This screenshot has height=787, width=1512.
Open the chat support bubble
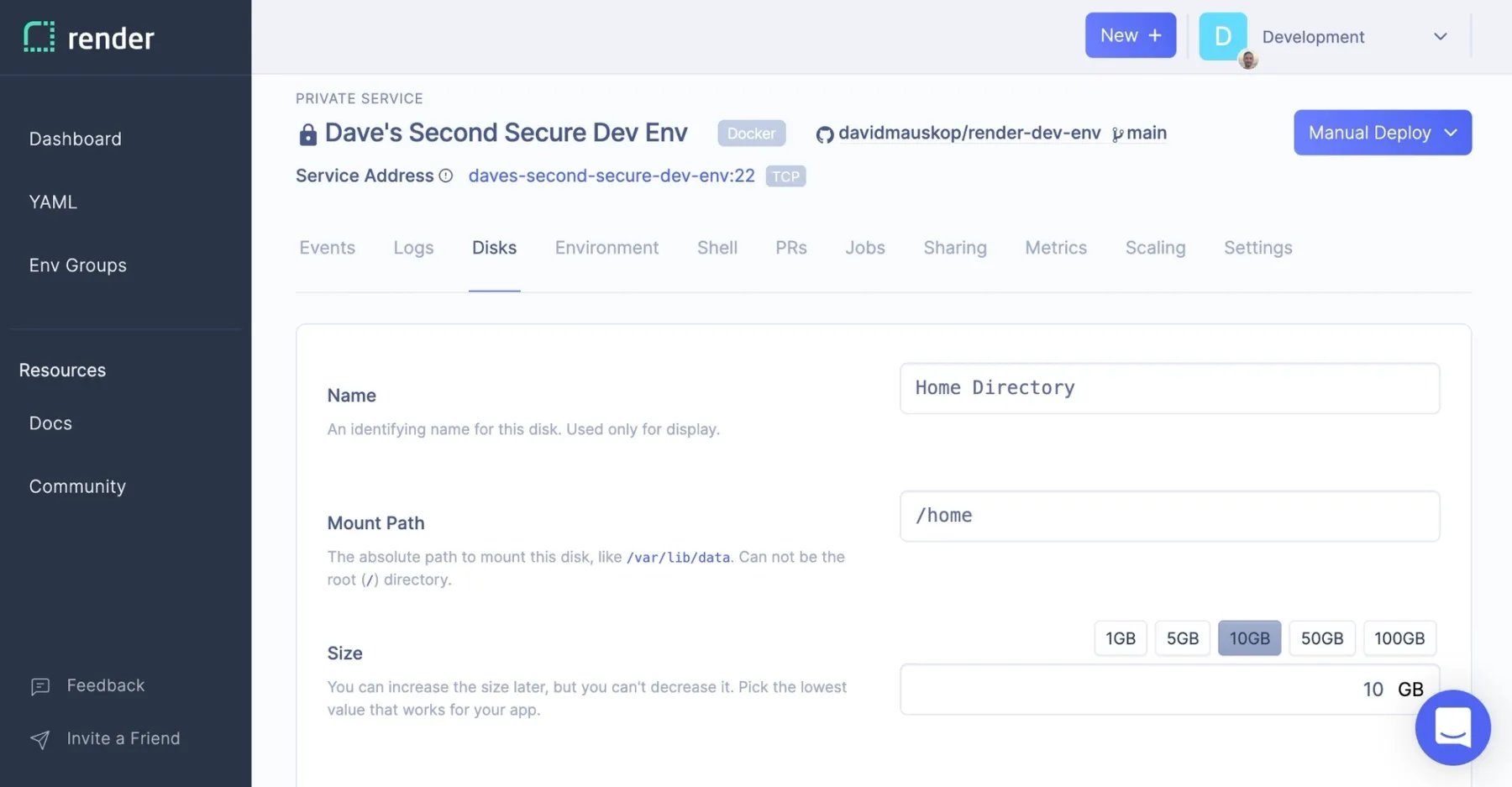tap(1452, 727)
